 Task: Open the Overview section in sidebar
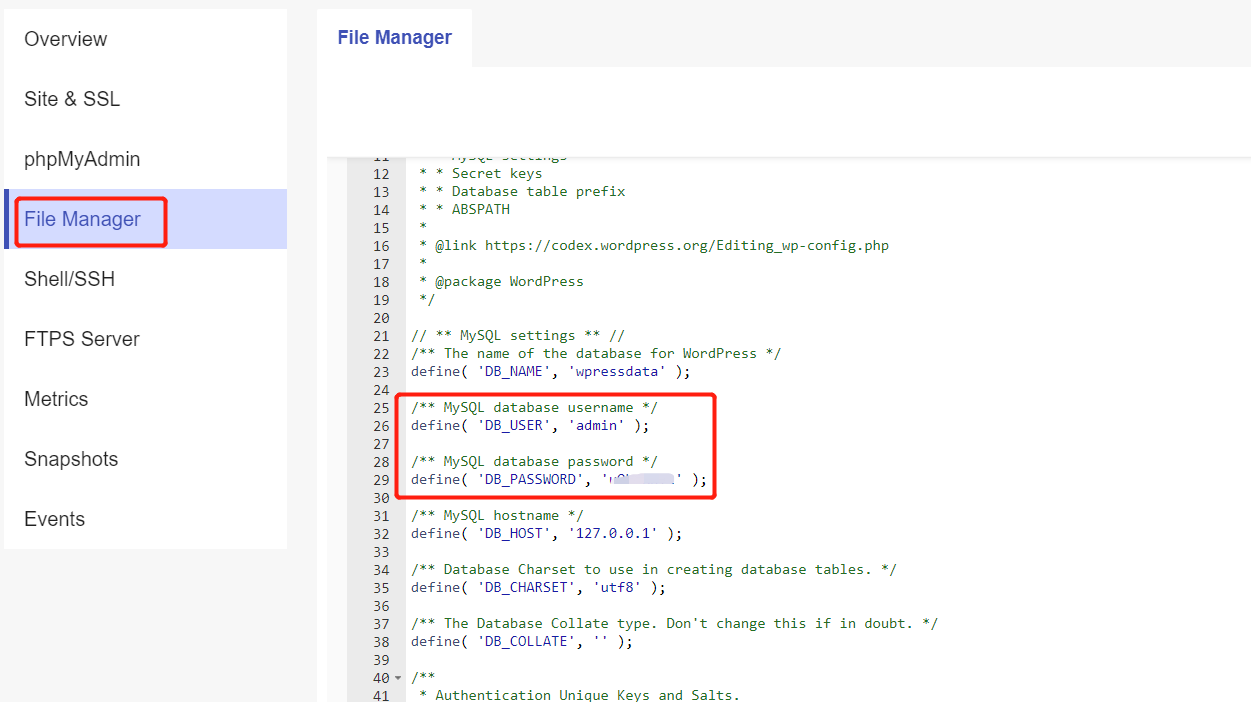coord(145,39)
